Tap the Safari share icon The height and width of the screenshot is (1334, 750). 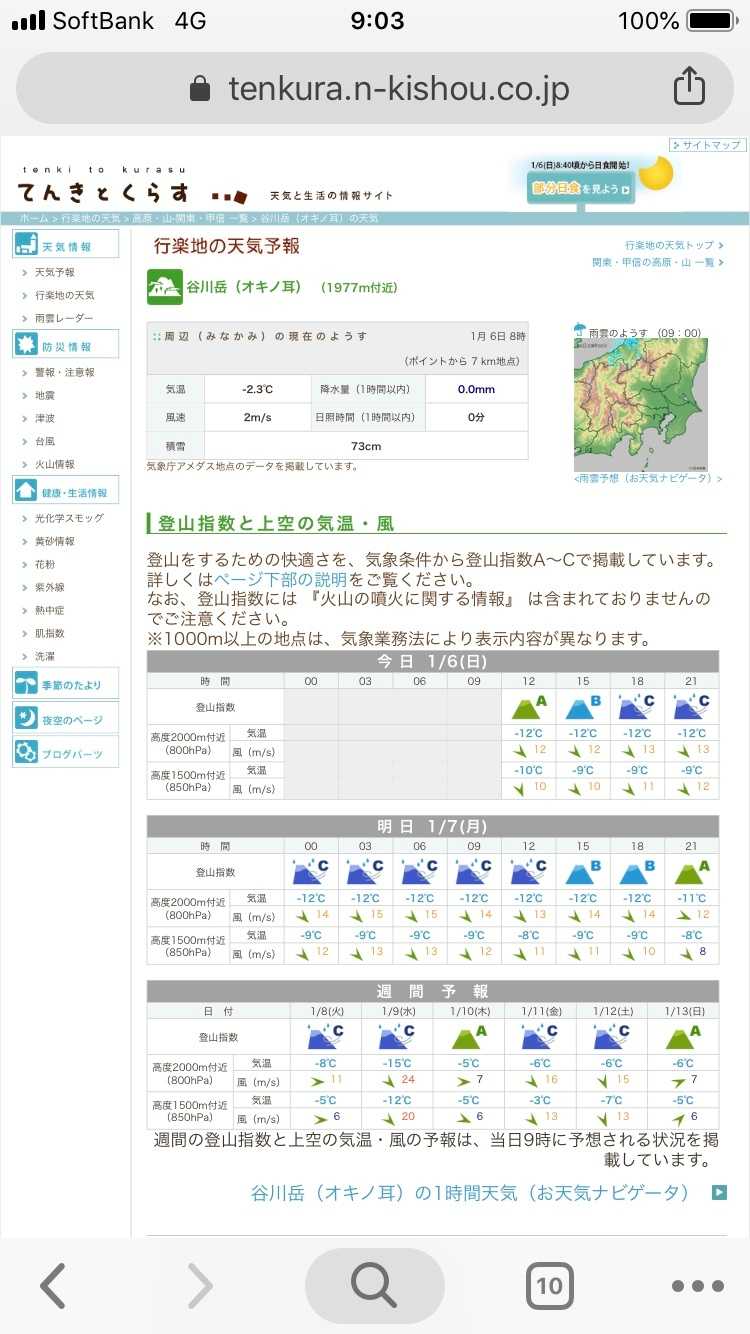pos(689,87)
